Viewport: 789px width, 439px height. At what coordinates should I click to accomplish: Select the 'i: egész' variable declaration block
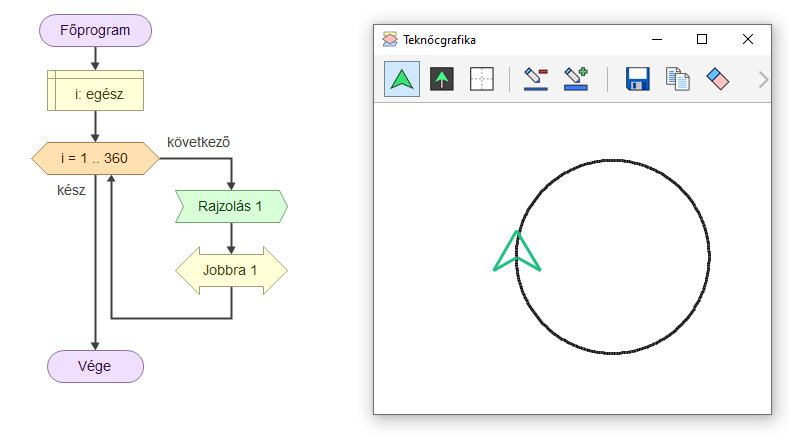96,92
